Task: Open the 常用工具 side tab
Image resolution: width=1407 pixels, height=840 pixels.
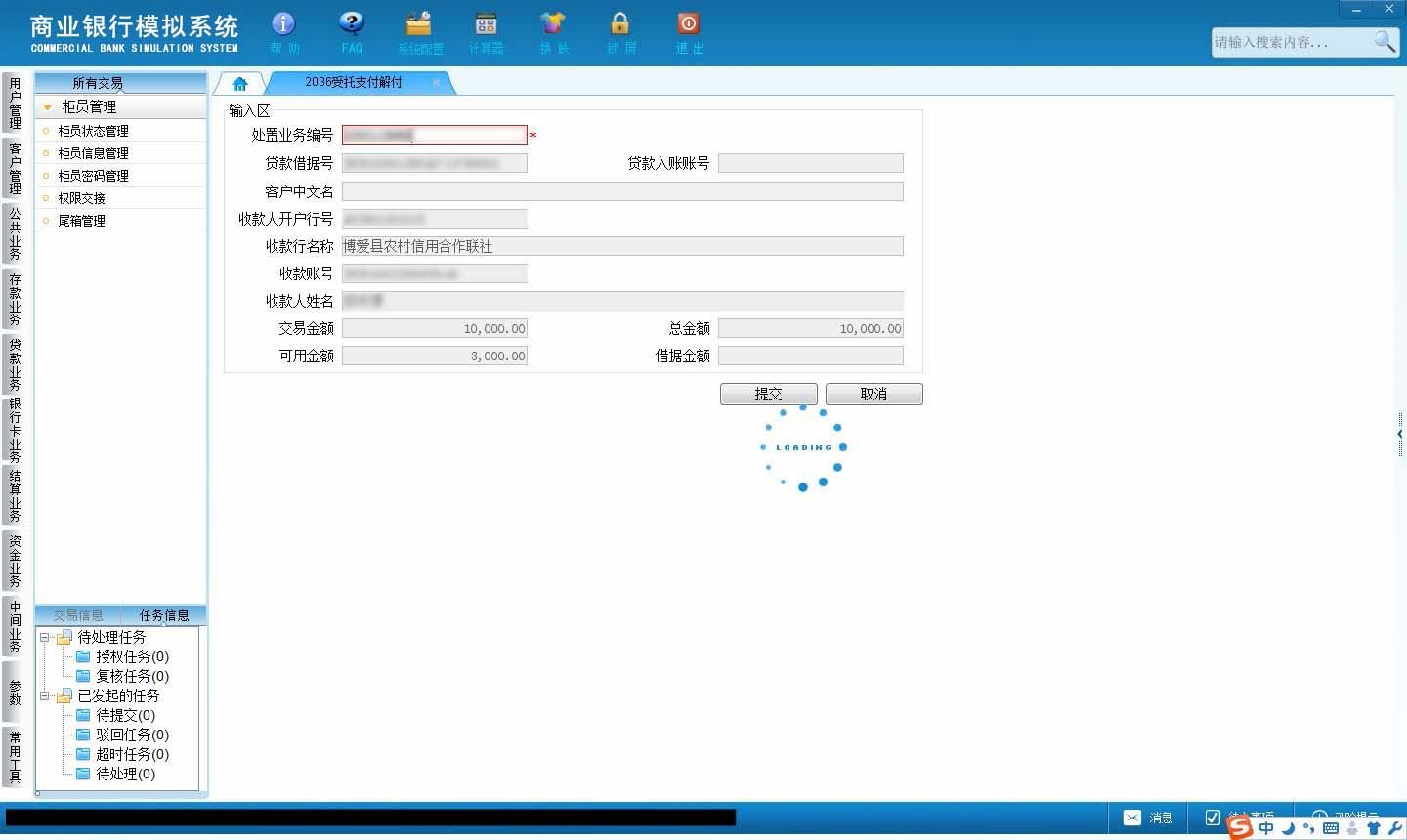Action: pos(14,757)
